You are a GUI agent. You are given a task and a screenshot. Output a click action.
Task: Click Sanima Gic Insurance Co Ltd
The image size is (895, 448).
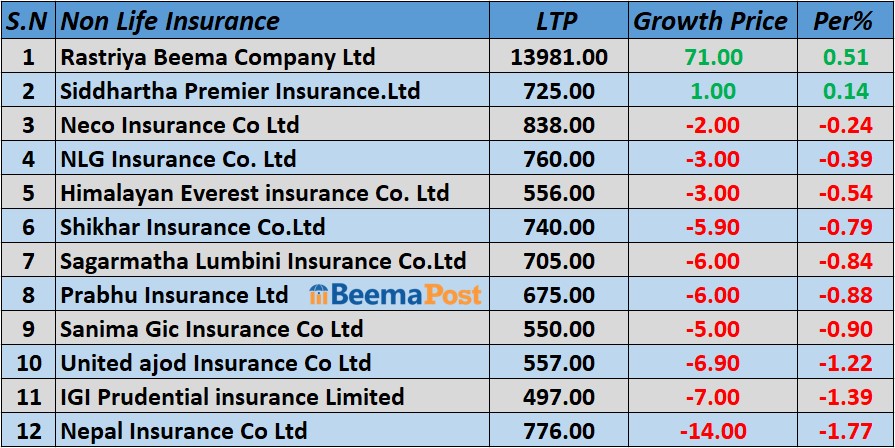[211, 329]
